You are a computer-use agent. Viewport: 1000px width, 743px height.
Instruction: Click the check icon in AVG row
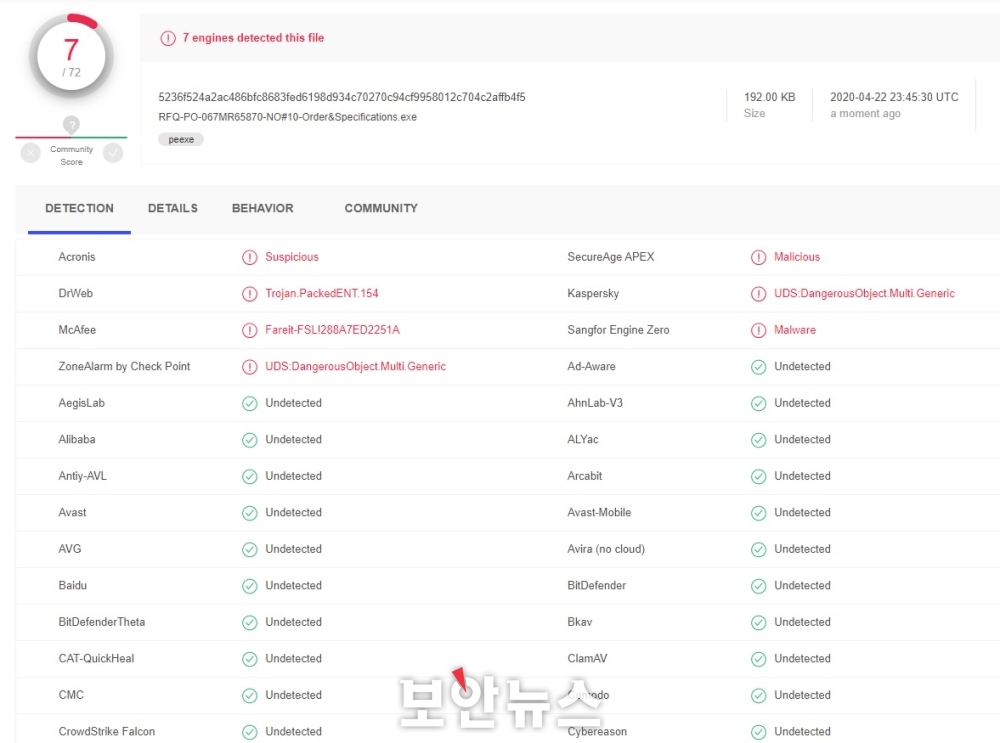pyautogui.click(x=249, y=549)
